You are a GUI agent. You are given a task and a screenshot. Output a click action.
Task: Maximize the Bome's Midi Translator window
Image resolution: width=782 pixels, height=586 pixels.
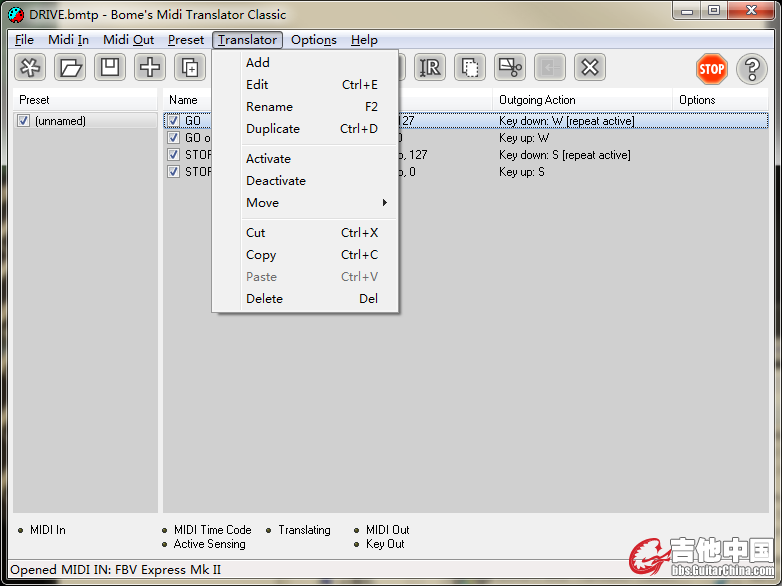point(714,10)
